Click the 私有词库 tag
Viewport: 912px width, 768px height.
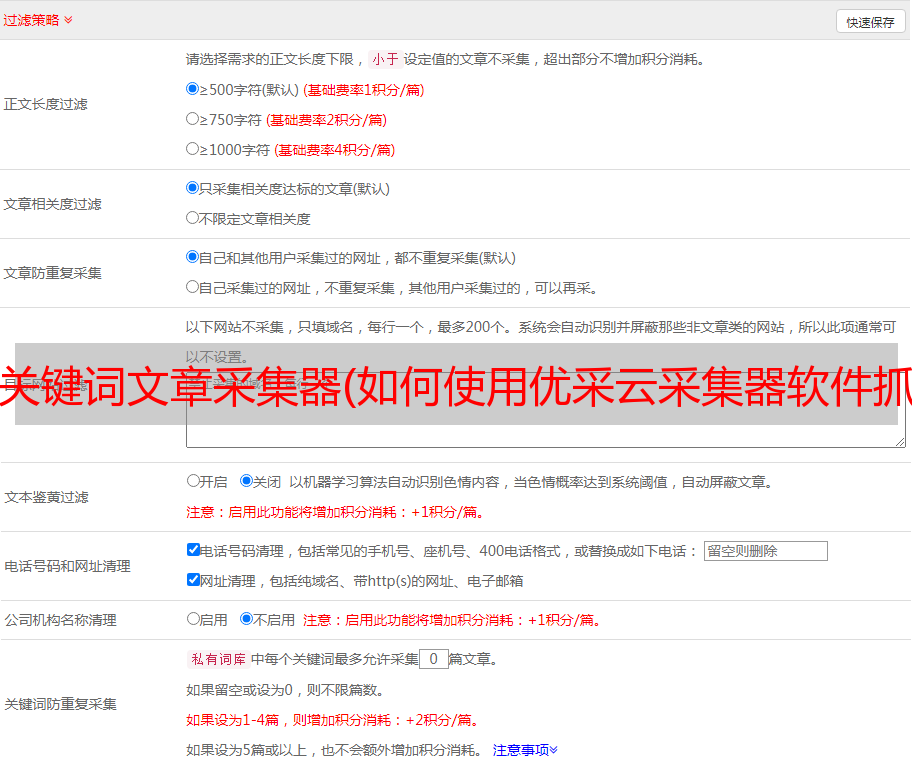pyautogui.click(x=215, y=659)
